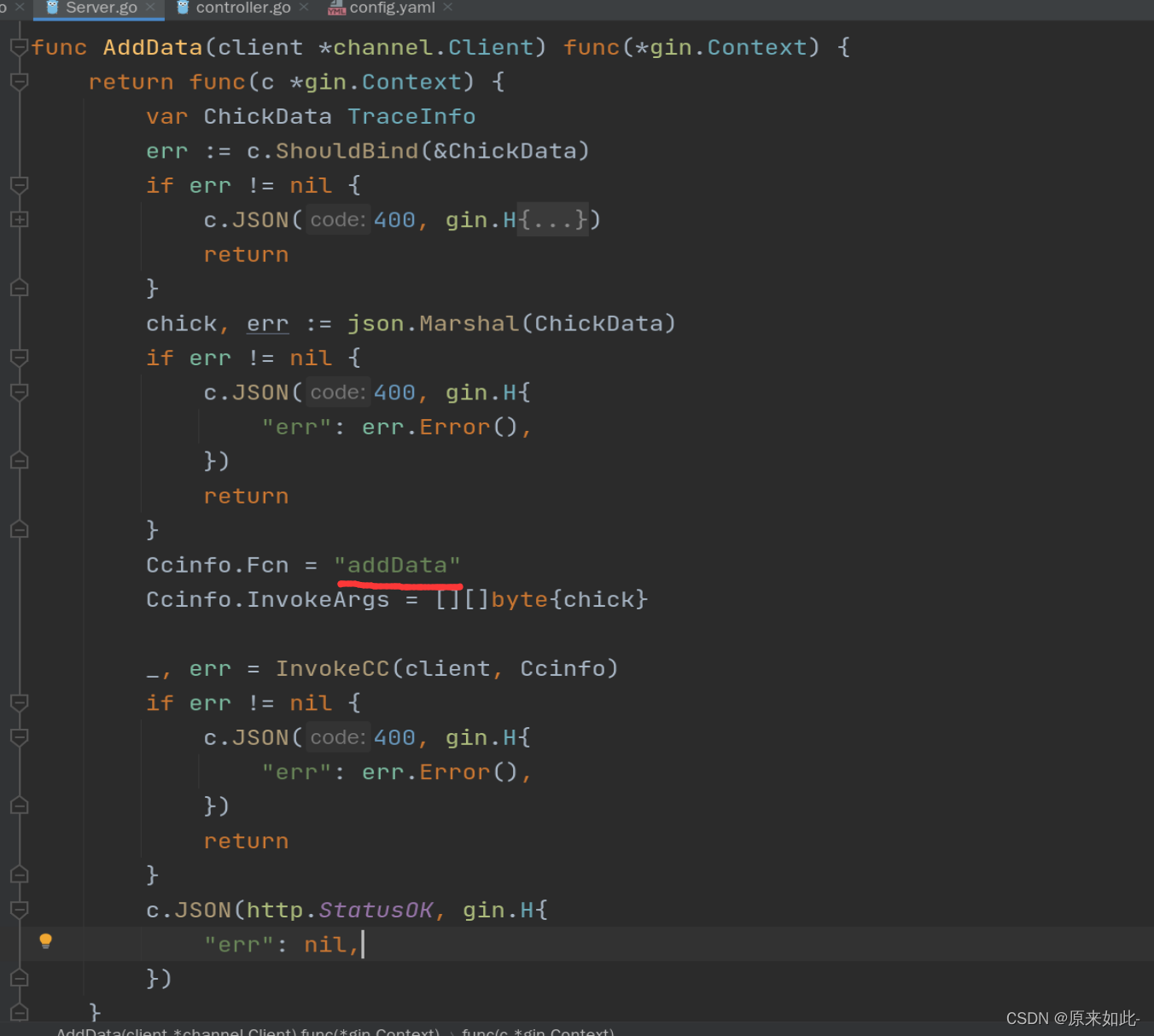Viewport: 1154px width, 1036px height.
Task: Fold the c.JSON(http.StatusOK block
Action: click(19, 910)
